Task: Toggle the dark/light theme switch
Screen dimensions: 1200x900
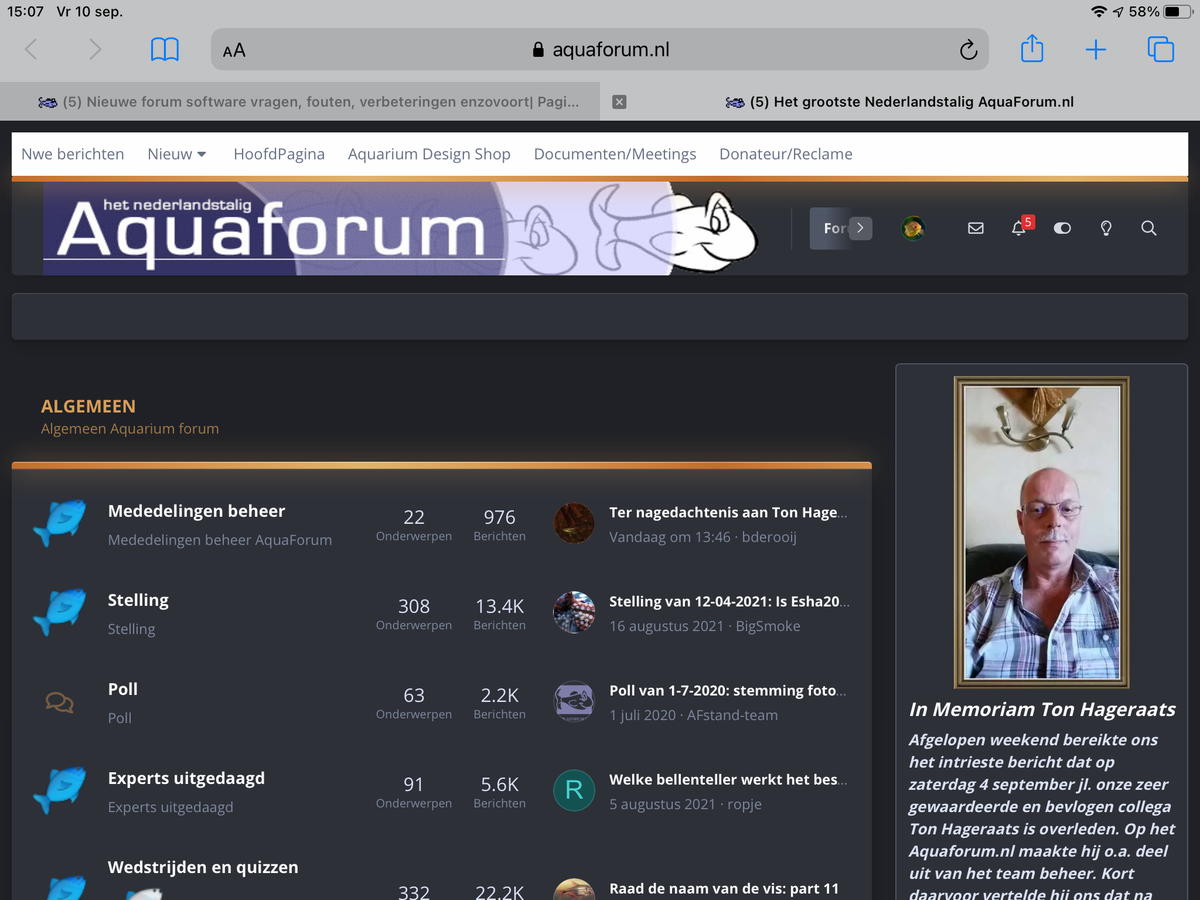Action: click(1062, 229)
